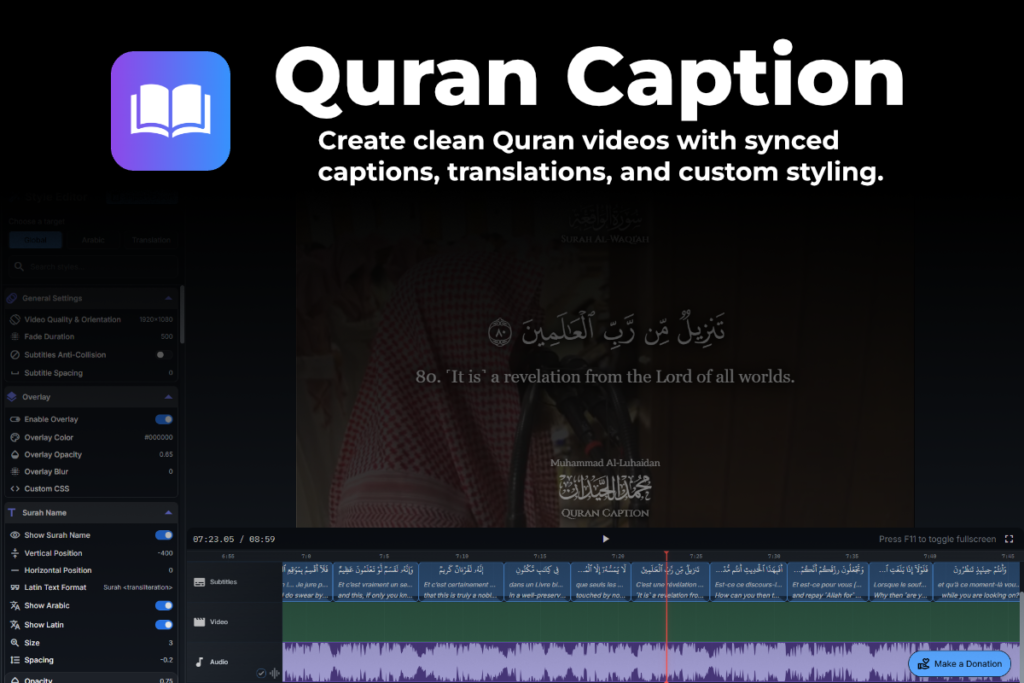Click the Overlay Blur icon
The width and height of the screenshot is (1024, 683).
point(15,471)
